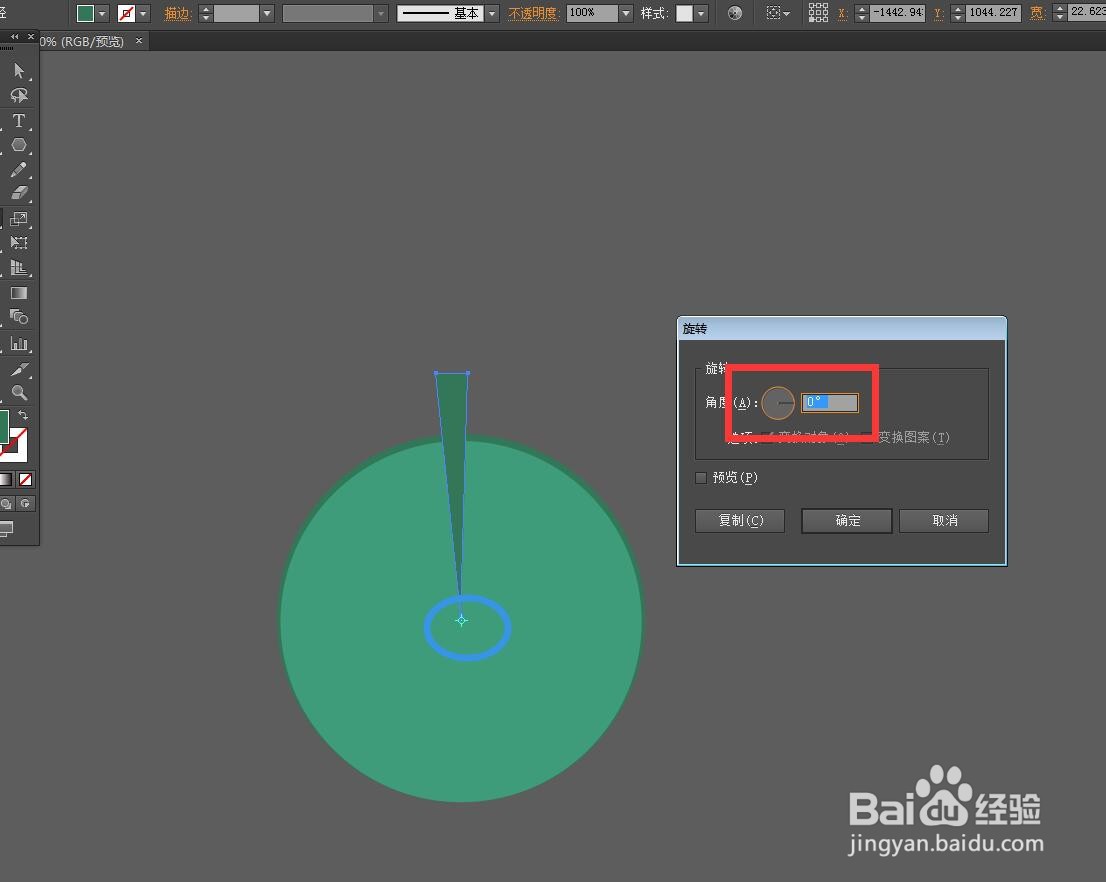The height and width of the screenshot is (882, 1106).
Task: Open stroke color dropdown arrow
Action: (x=144, y=13)
